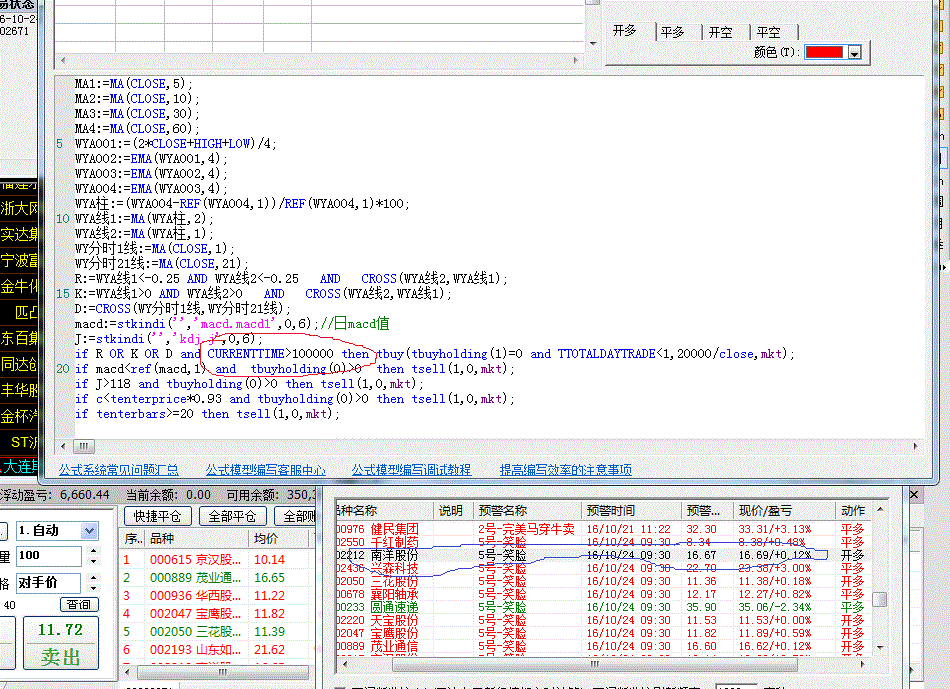
Task: Decrease quantity with the 100 field's down arrow
Action: [93, 561]
